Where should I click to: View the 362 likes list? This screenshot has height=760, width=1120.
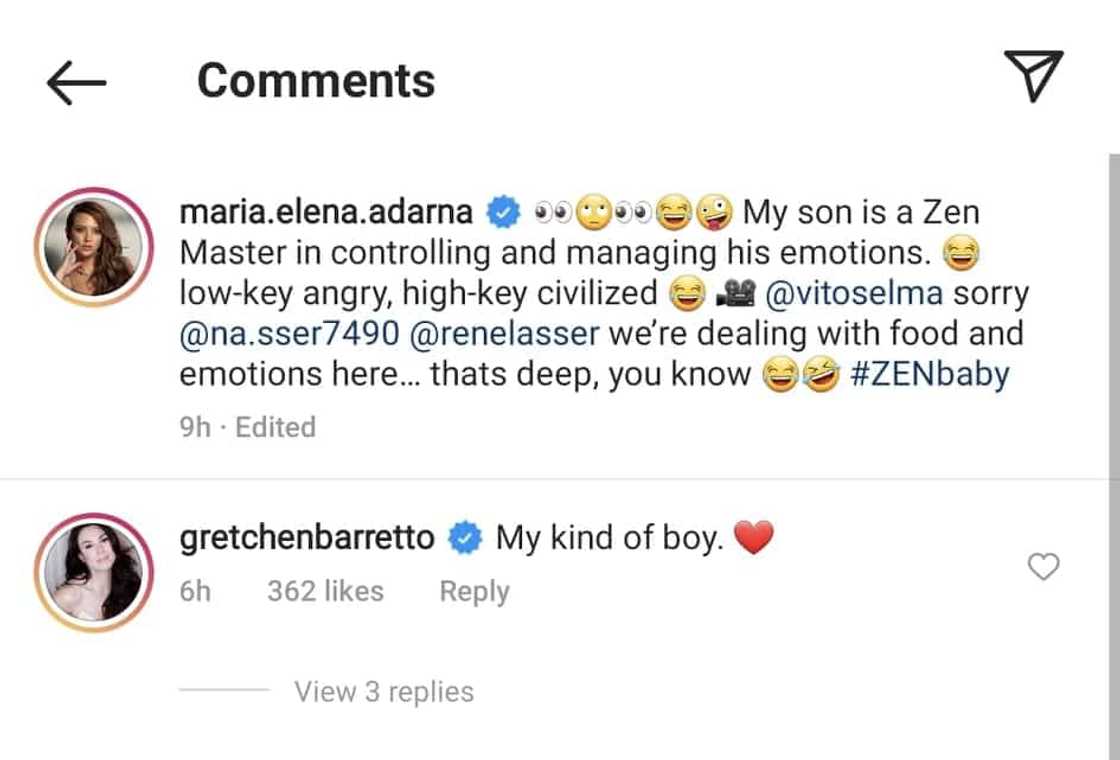[x=325, y=591]
